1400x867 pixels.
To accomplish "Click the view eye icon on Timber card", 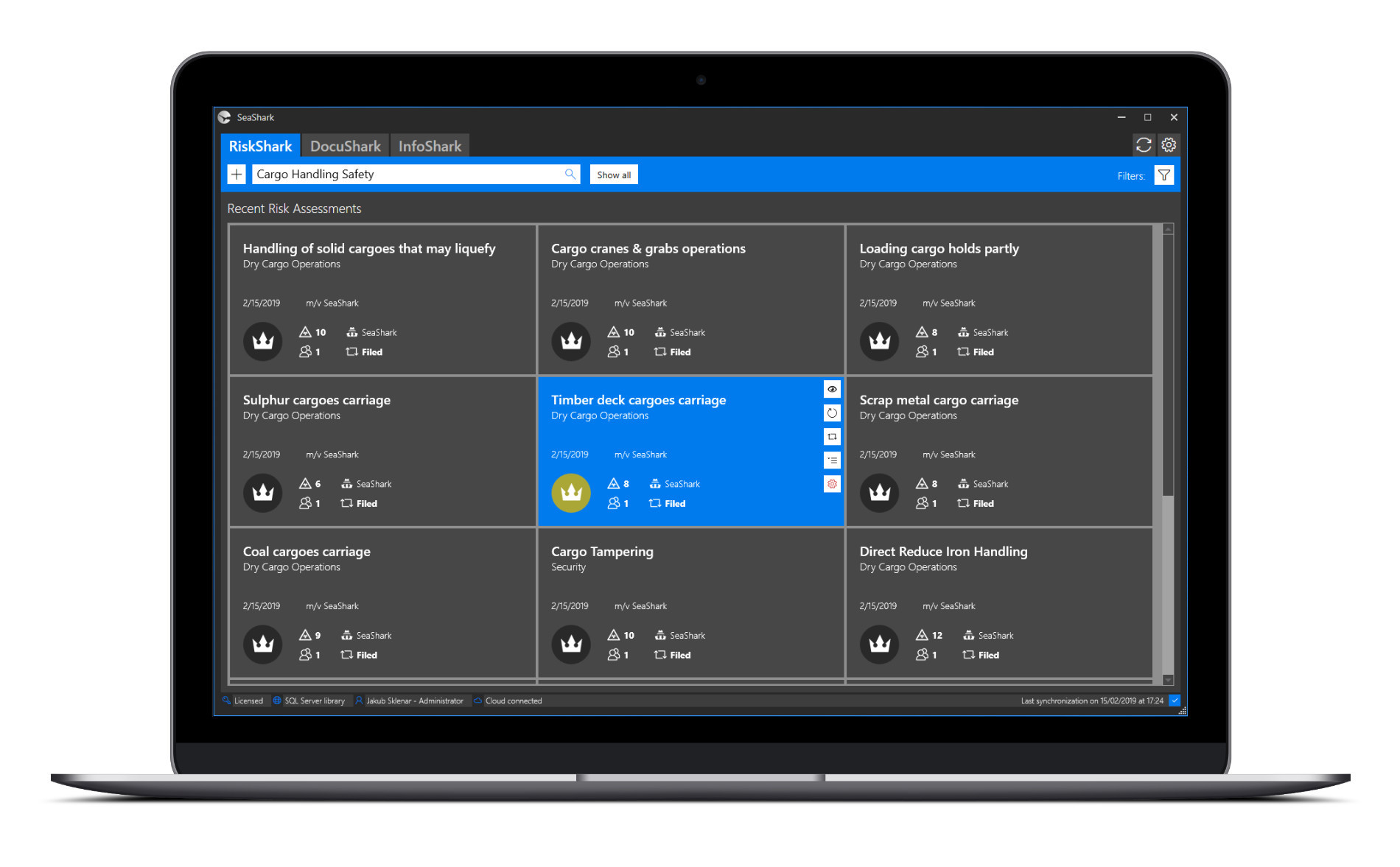I will (832, 389).
